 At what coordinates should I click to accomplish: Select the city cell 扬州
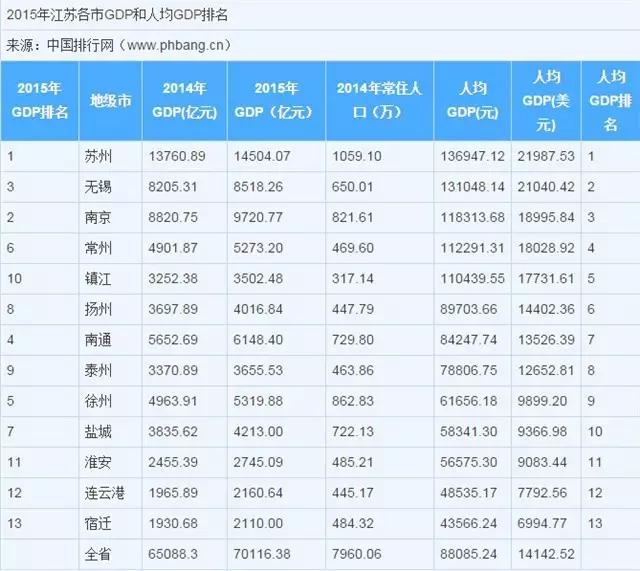click(98, 309)
